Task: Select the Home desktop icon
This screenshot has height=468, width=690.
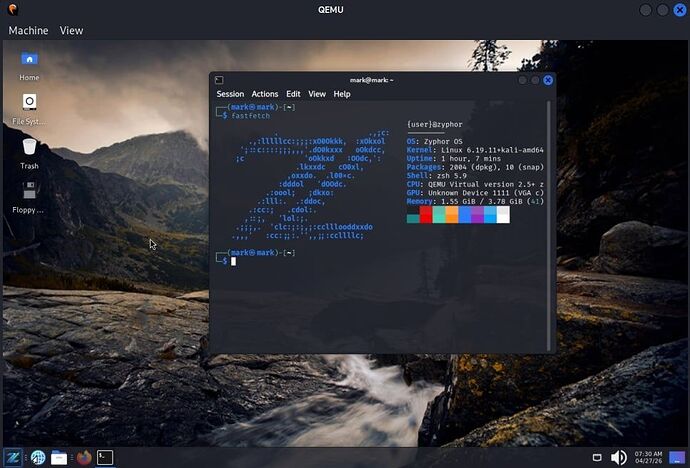Action: coord(29,66)
